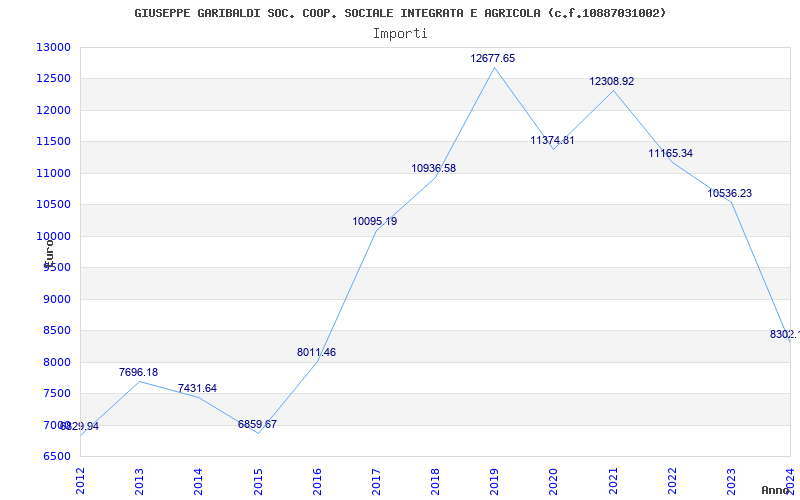
Task: Click the 'Euro' vertical axis title
Action: 49,253
